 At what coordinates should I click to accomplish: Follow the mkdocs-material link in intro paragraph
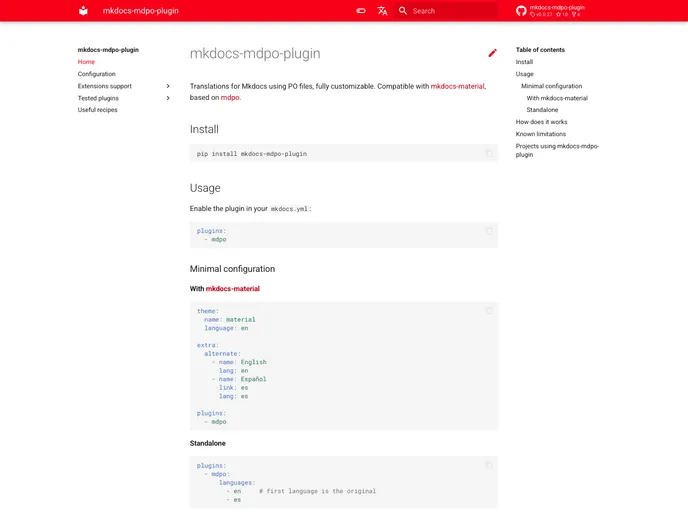[457, 86]
